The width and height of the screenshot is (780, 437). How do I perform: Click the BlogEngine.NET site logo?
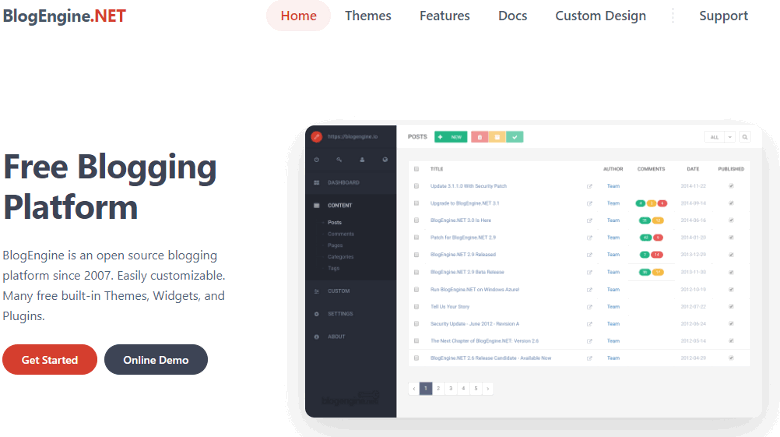[x=64, y=16]
